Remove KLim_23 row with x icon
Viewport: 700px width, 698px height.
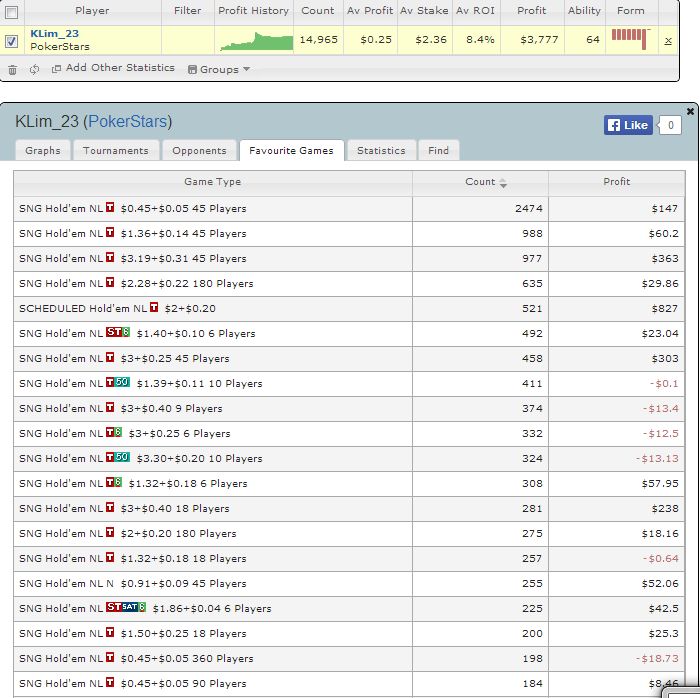click(668, 41)
